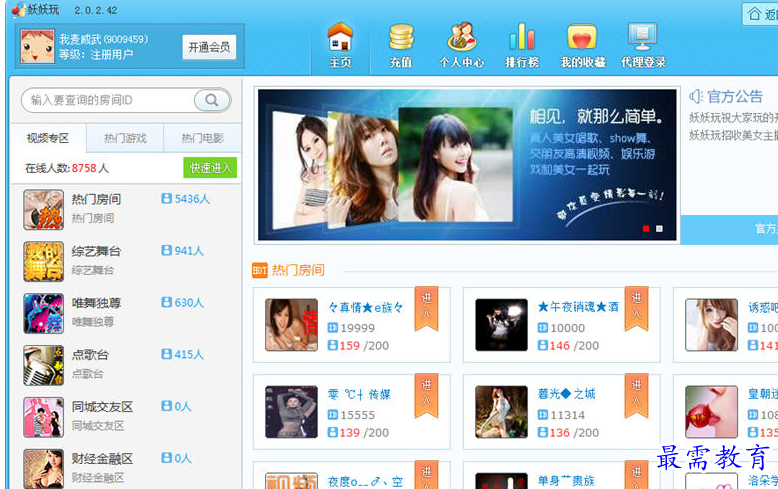Click the green 快速进入 button
This screenshot has height=489, width=778.
pyautogui.click(x=210, y=168)
